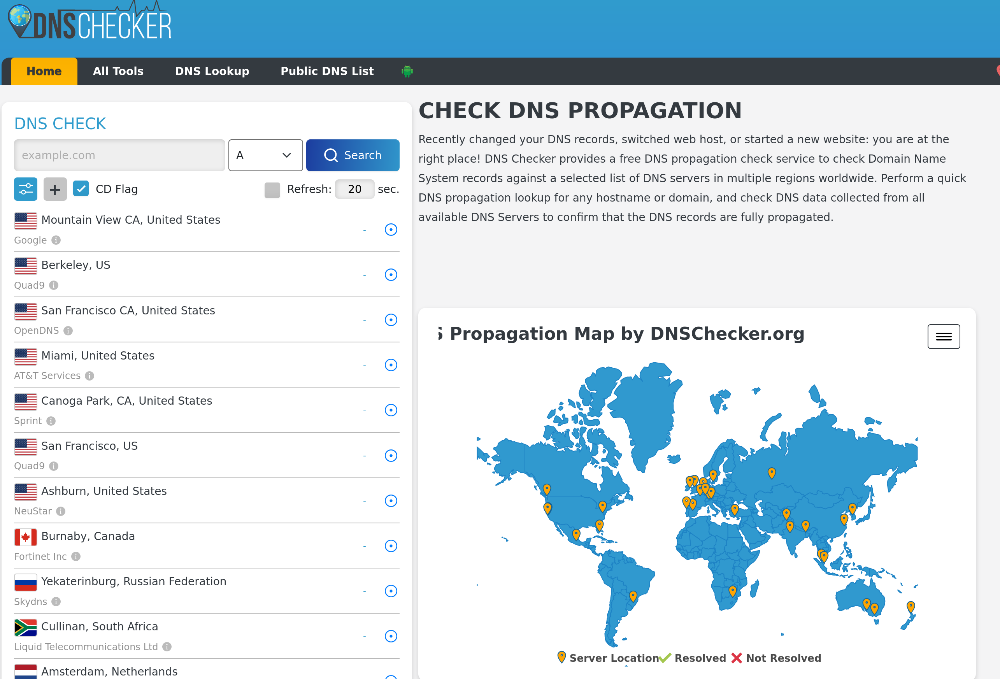This screenshot has height=679, width=1000.
Task: Click the locate icon for Yekaterinburg row
Action: [x=391, y=591]
